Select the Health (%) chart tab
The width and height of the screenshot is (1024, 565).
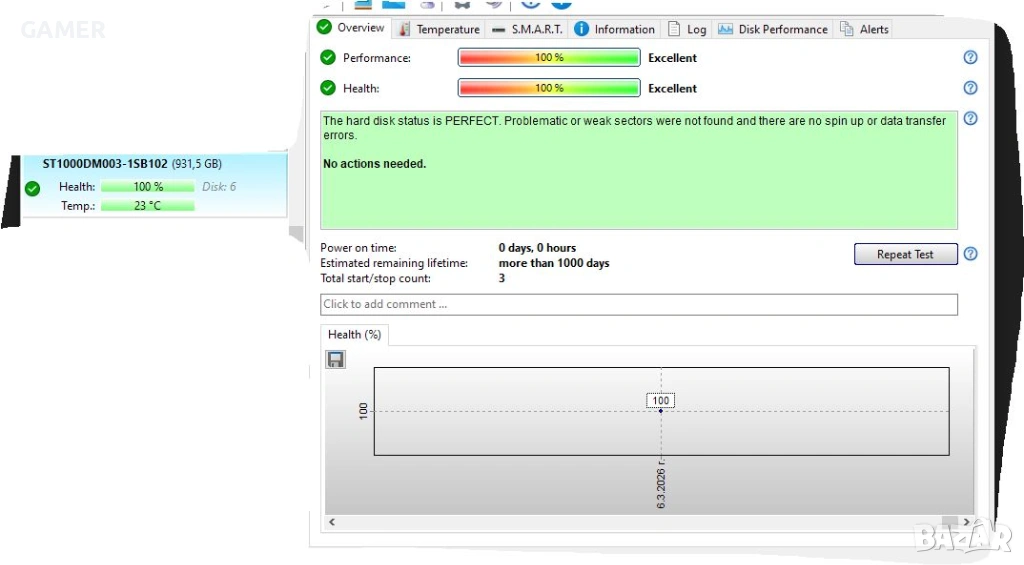coord(354,335)
